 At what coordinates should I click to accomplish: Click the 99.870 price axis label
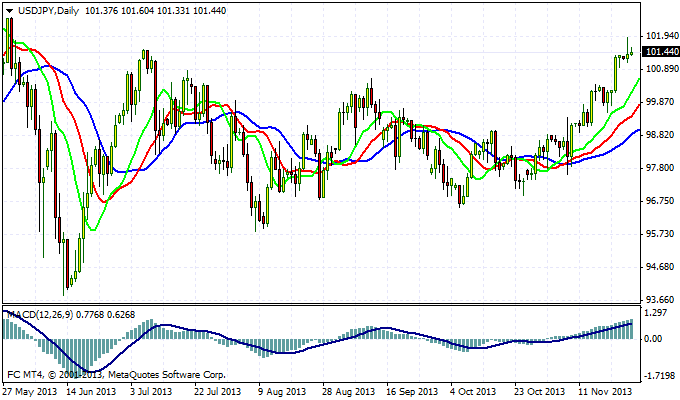pyautogui.click(x=662, y=102)
